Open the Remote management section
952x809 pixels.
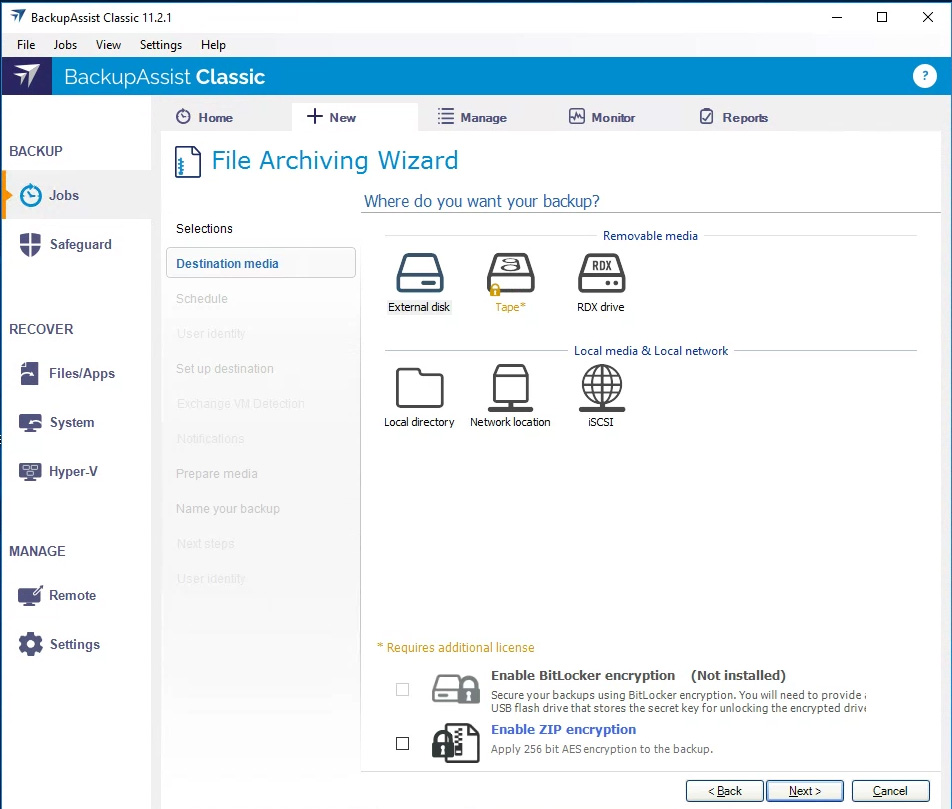click(72, 596)
